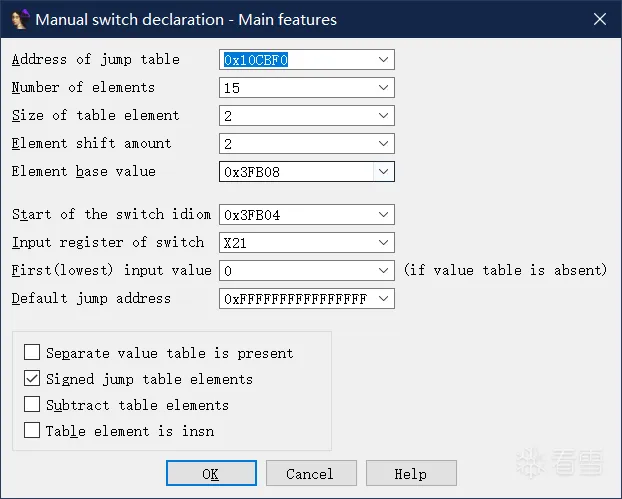The height and width of the screenshot is (499, 622).
Task: Click the 'Address of jump table' label
Action: point(96,59)
